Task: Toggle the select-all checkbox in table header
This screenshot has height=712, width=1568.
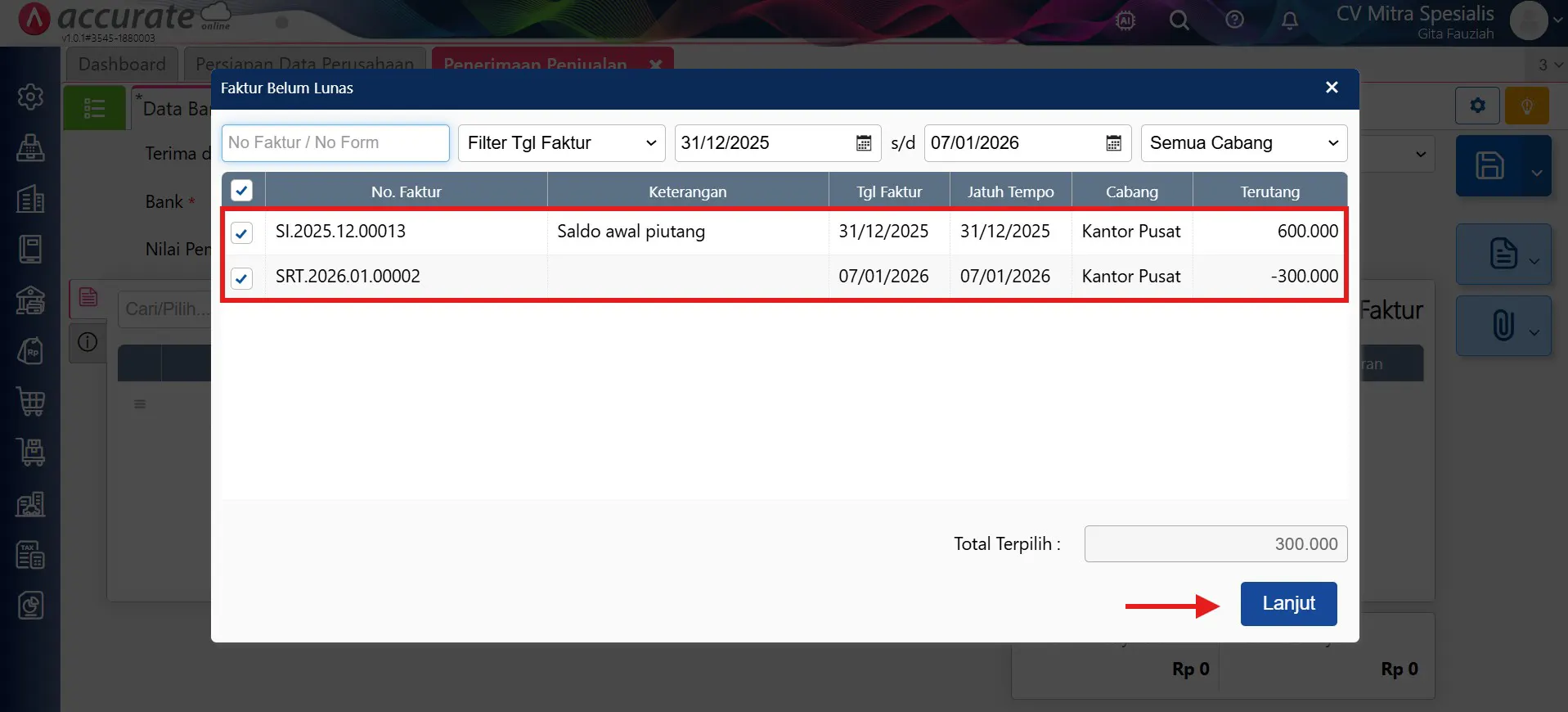Action: coord(241,191)
